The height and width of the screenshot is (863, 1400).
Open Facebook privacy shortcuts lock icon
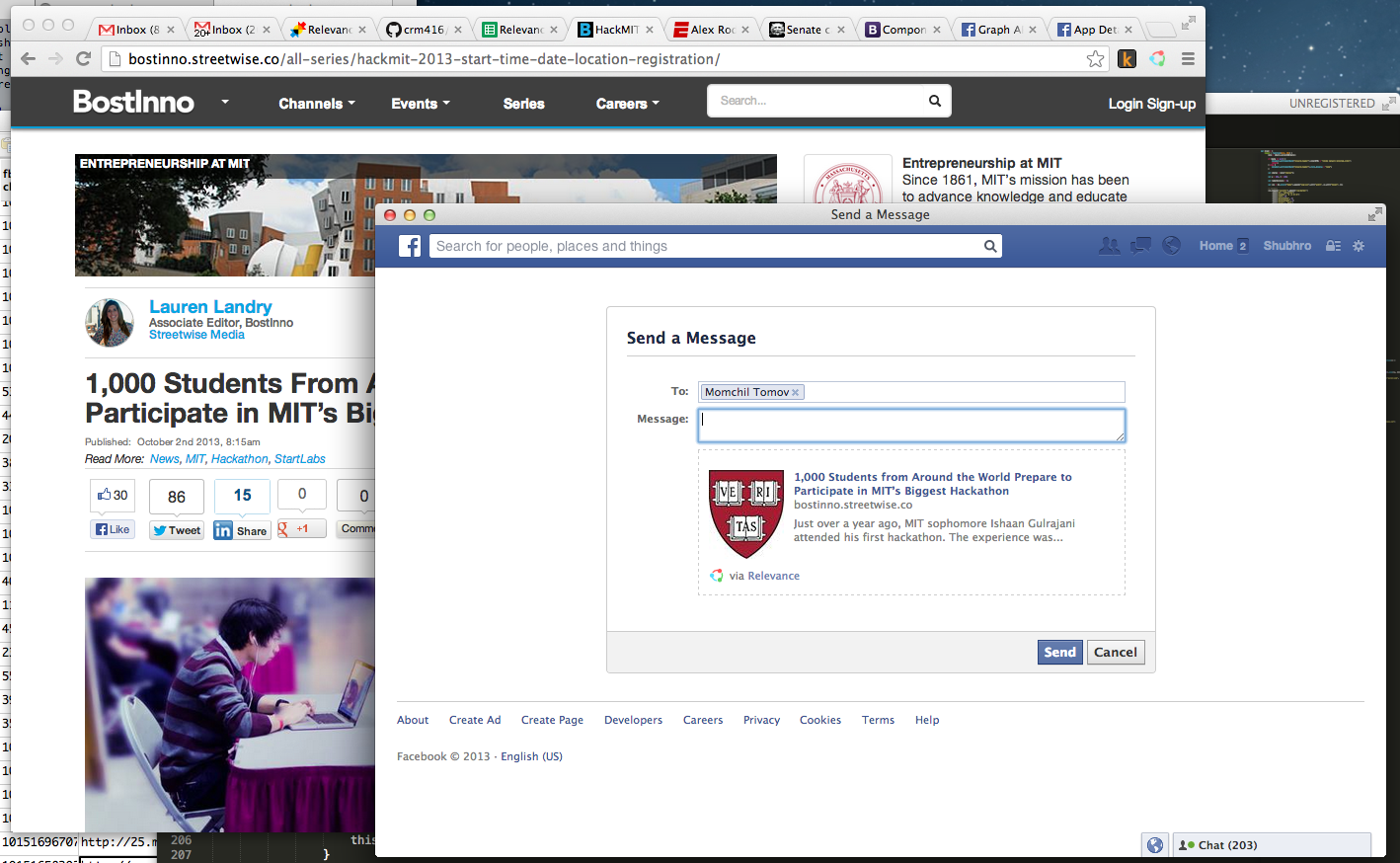point(1333,246)
